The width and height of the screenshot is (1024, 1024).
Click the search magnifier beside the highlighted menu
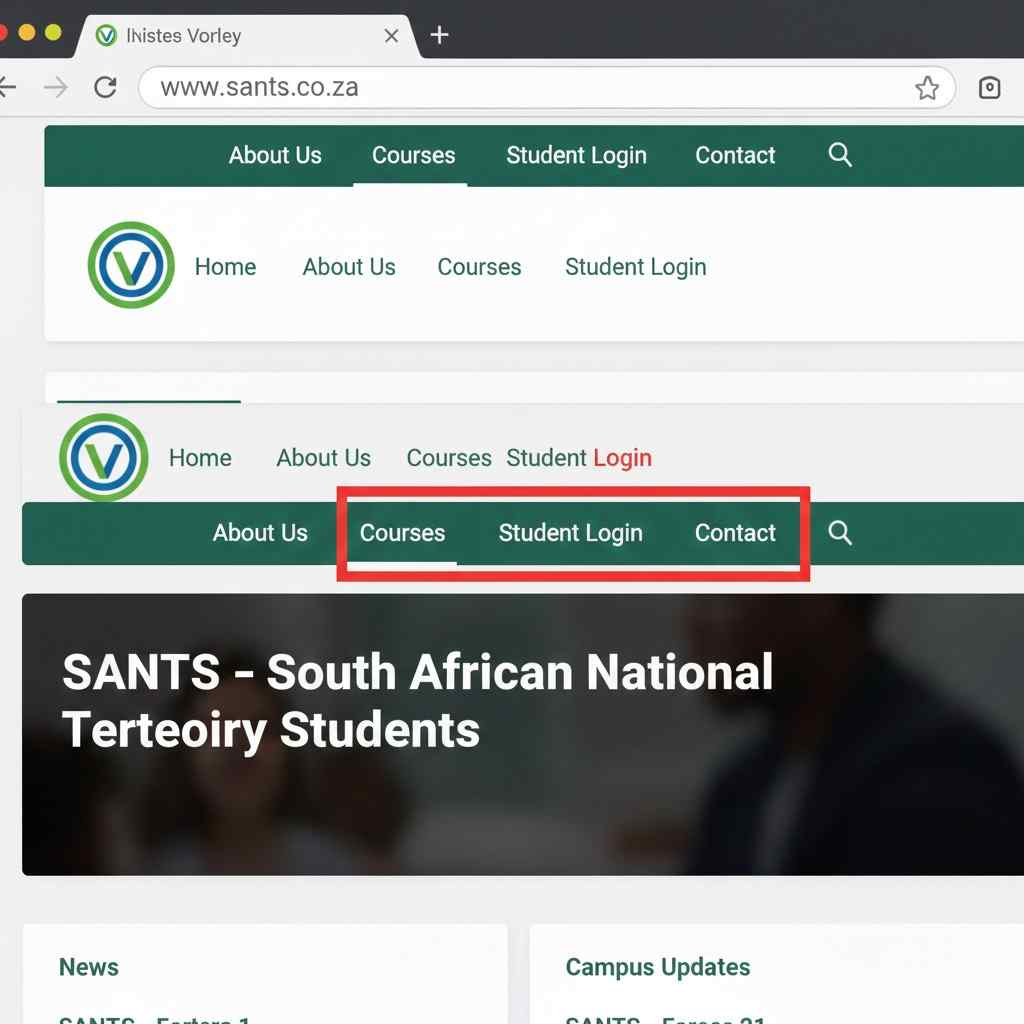point(839,533)
